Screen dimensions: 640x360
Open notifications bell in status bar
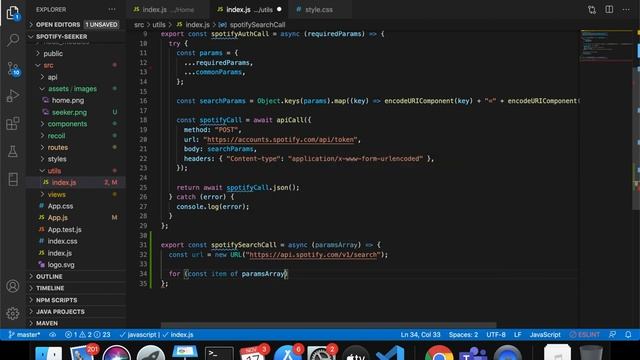pos(628,335)
